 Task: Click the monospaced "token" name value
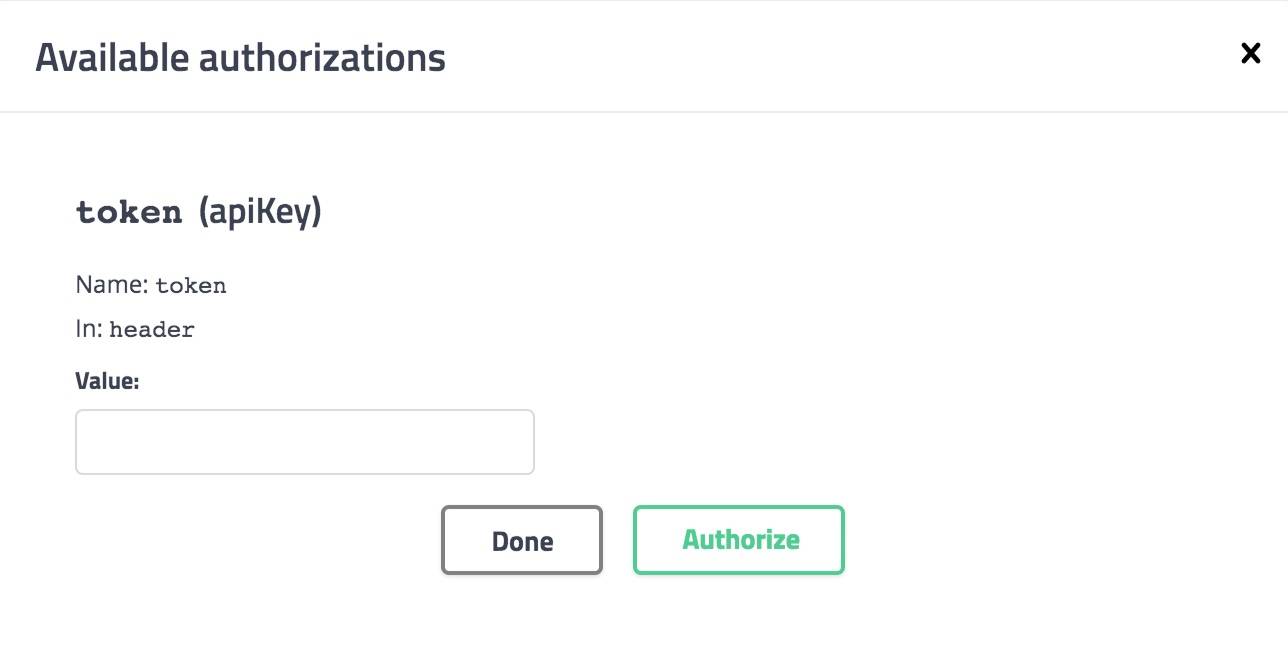point(191,286)
